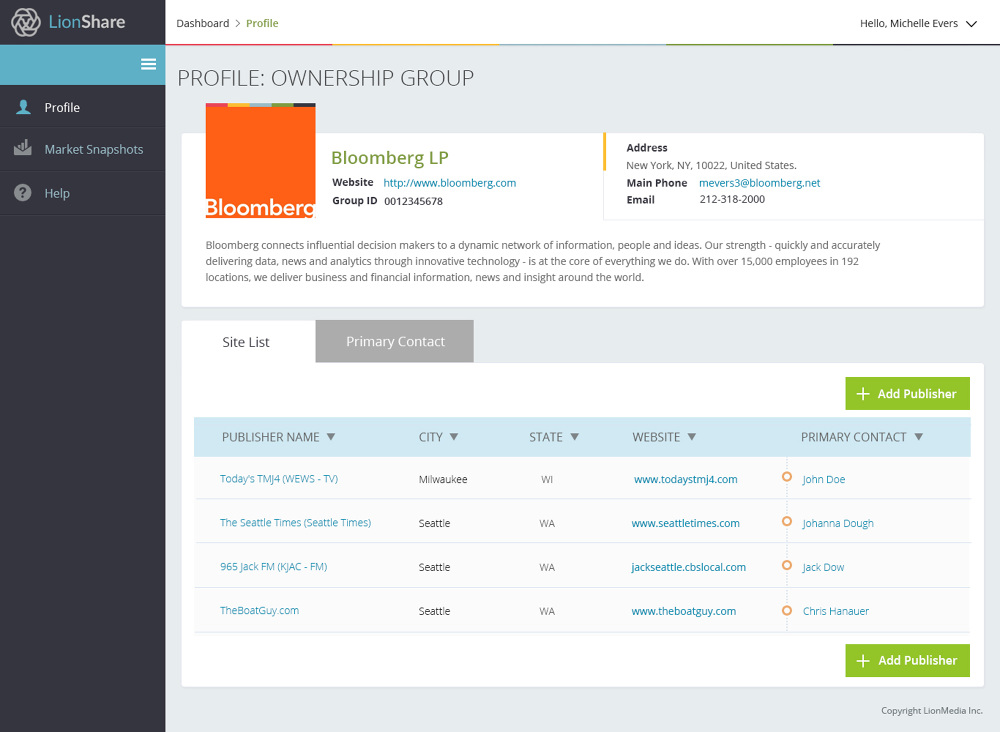Click the Bloomberg logo image
Screen dimensions: 1000x732
(260, 161)
